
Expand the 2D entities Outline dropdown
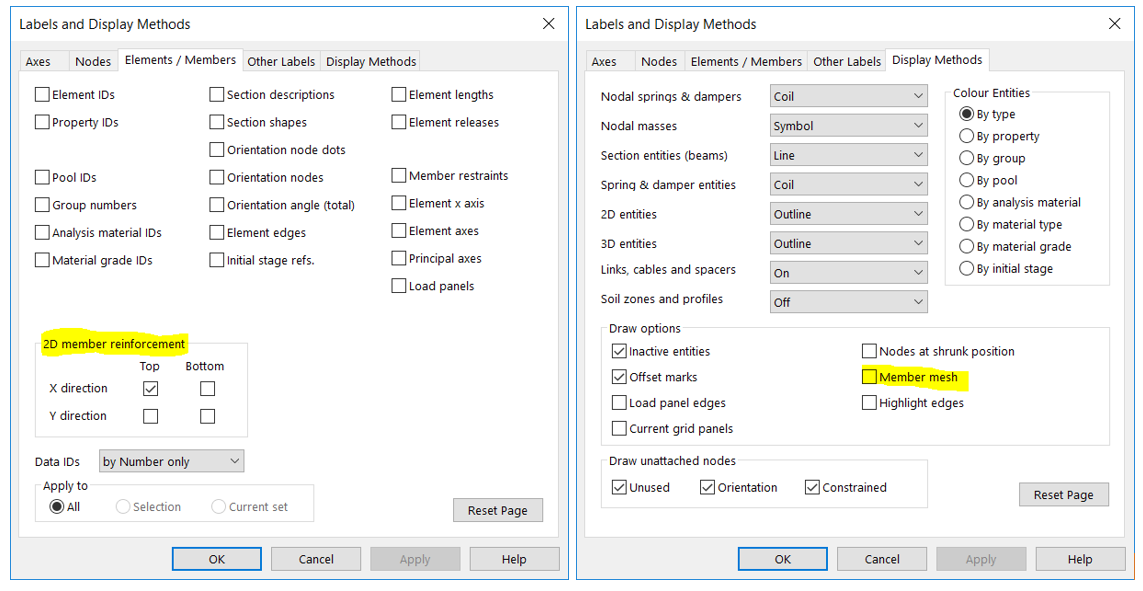point(848,214)
